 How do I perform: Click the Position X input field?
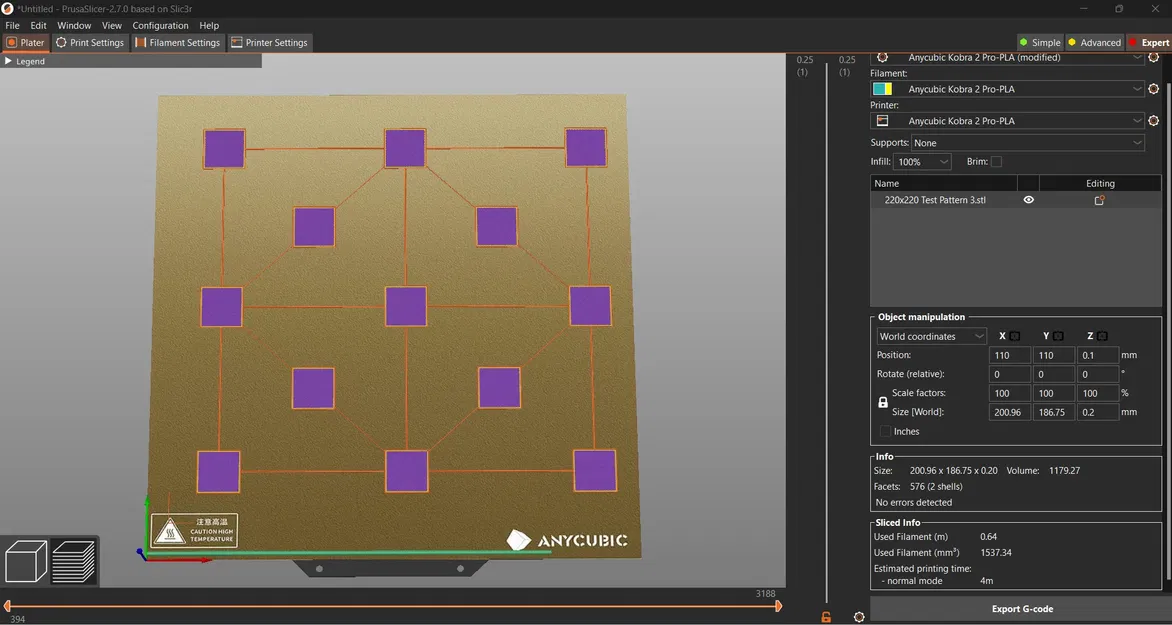click(x=1009, y=355)
